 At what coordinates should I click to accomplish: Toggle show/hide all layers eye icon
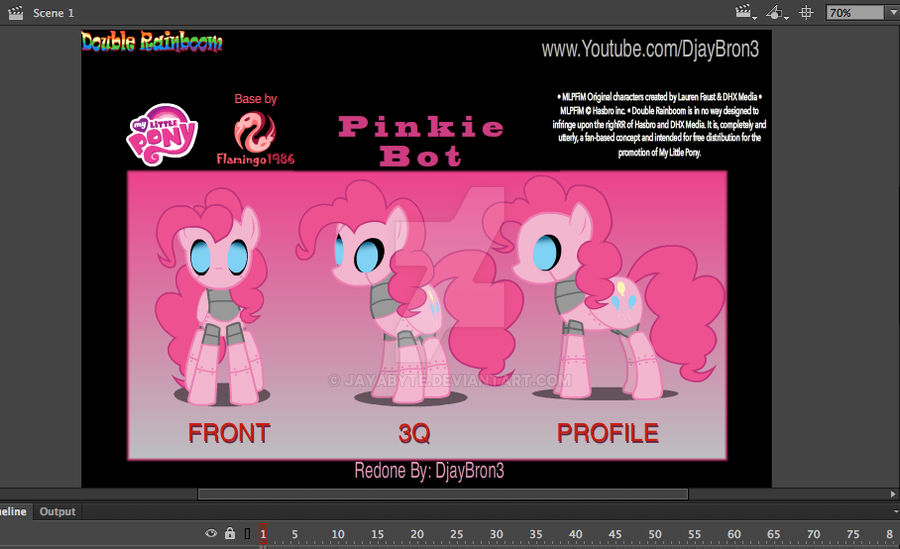[x=211, y=533]
